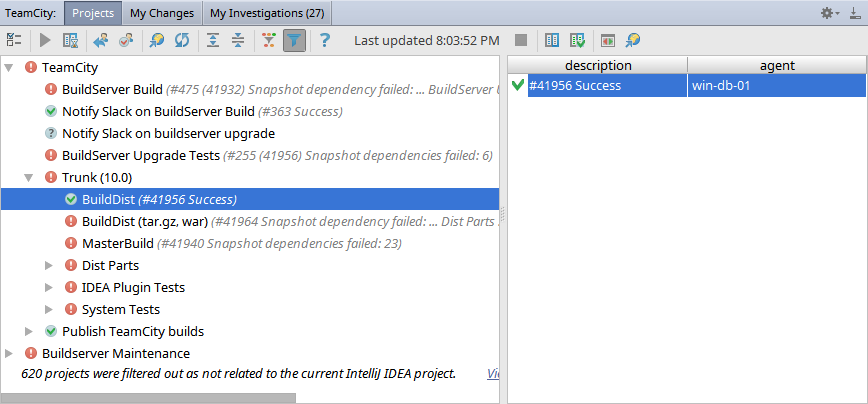Click the gray stop square button
Screen dimensions: 868x404
pos(520,40)
